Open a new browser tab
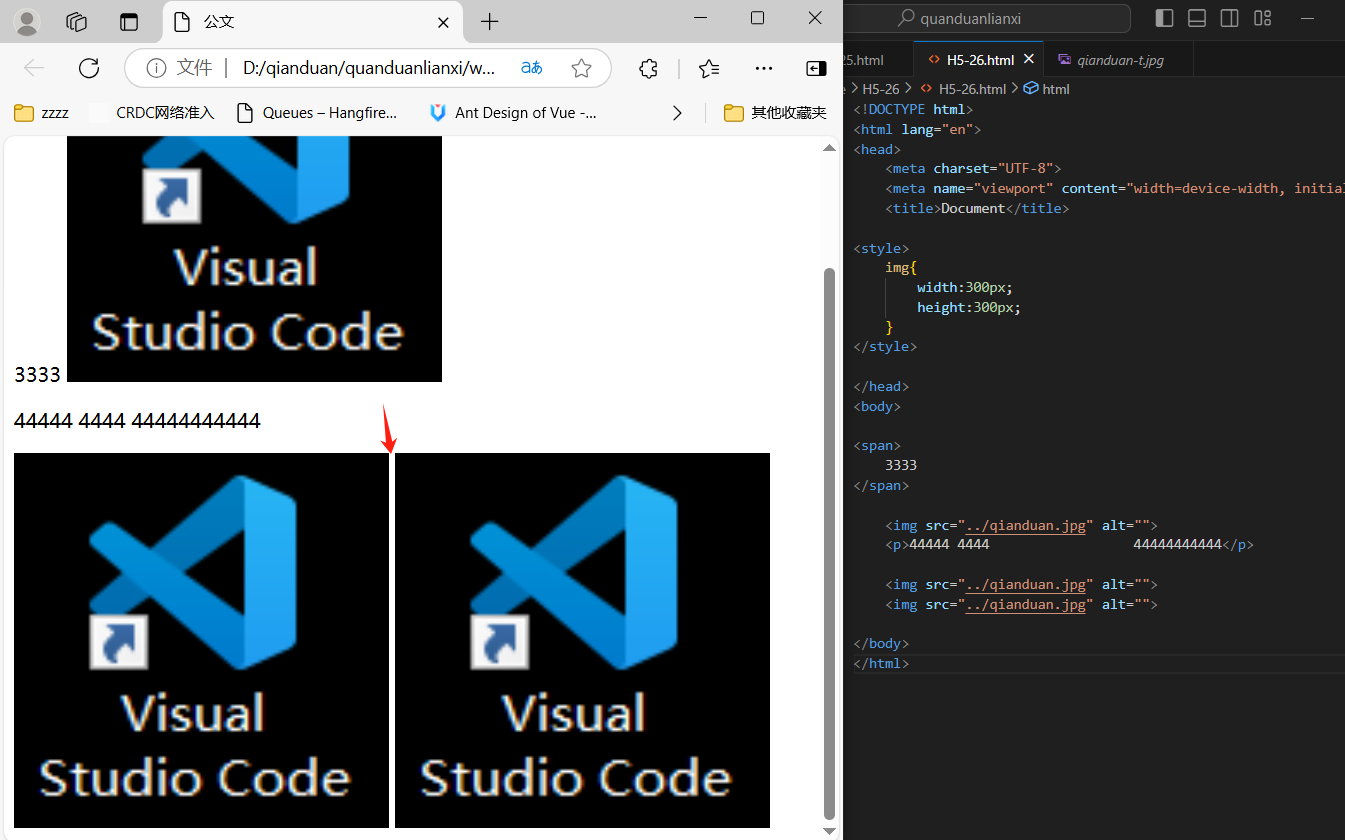Viewport: 1345px width, 840px height. tap(489, 22)
